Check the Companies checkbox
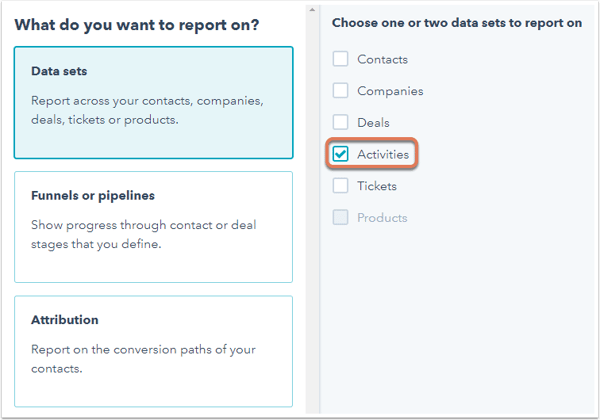 click(x=340, y=91)
